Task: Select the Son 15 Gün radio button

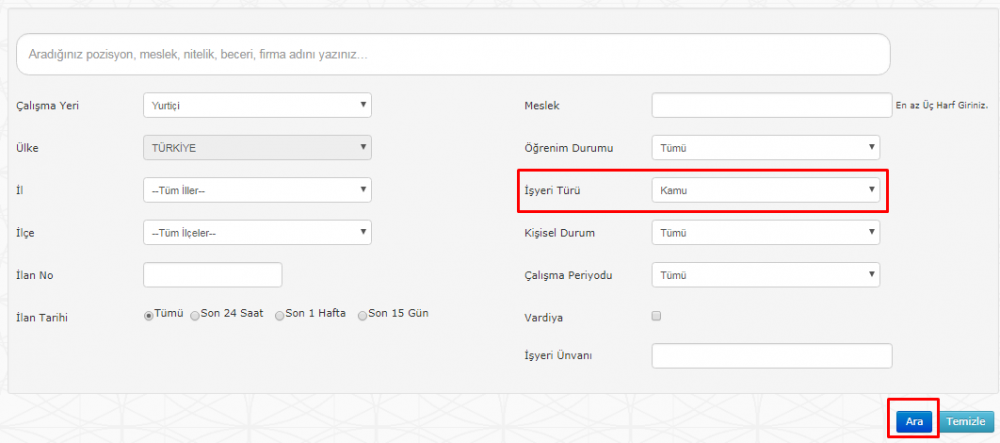Action: pyautogui.click(x=362, y=316)
